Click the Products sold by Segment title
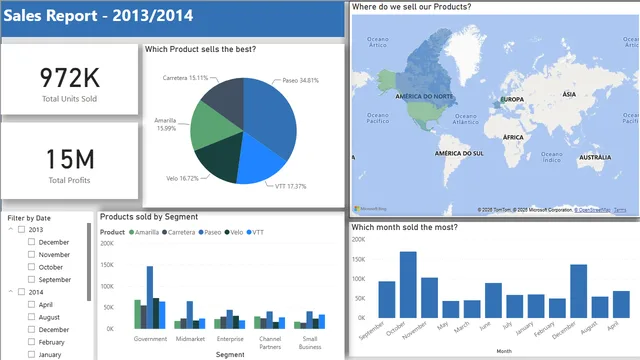The height and width of the screenshot is (360, 640). (149, 217)
